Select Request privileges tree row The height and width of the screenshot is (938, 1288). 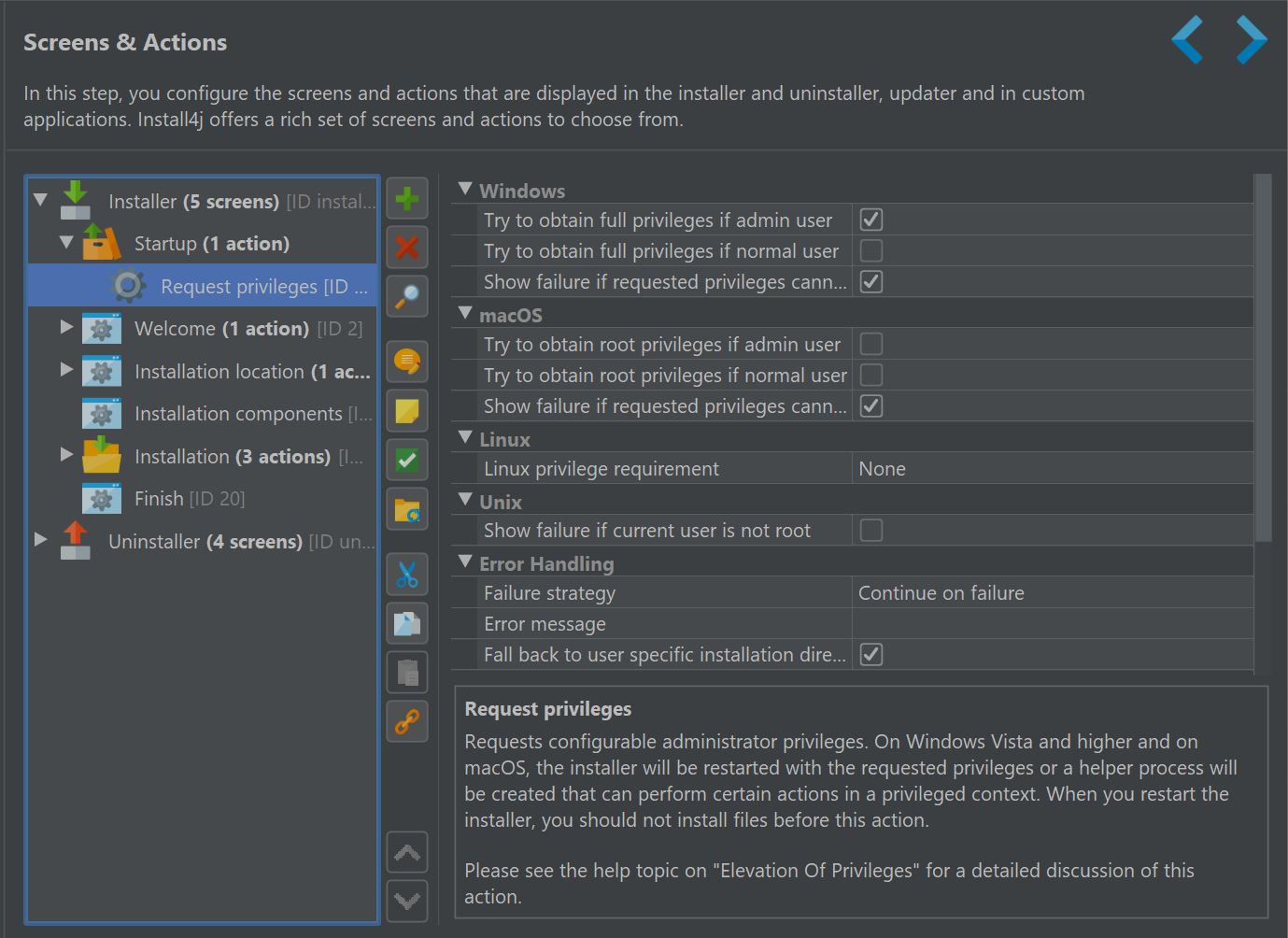[203, 286]
